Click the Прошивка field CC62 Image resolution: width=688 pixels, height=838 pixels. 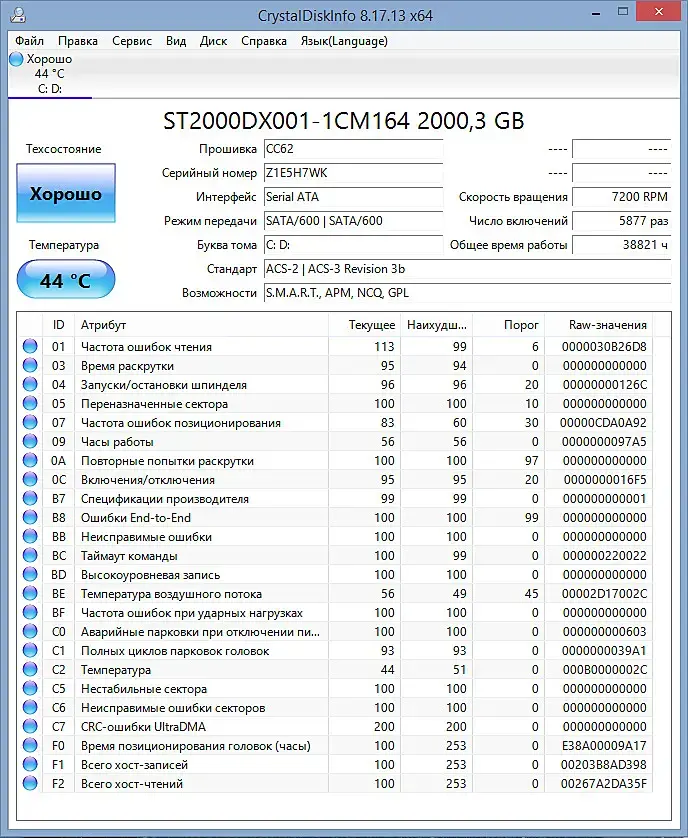click(353, 149)
